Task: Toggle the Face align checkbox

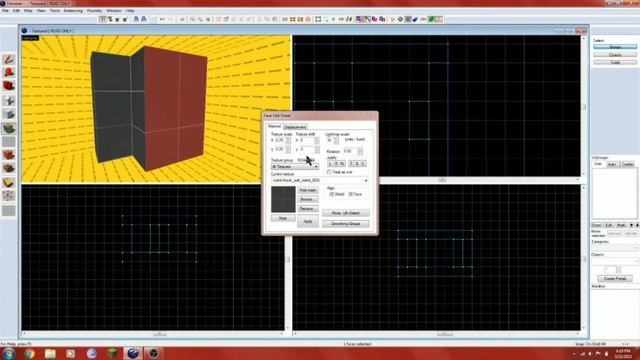Action: click(x=351, y=194)
